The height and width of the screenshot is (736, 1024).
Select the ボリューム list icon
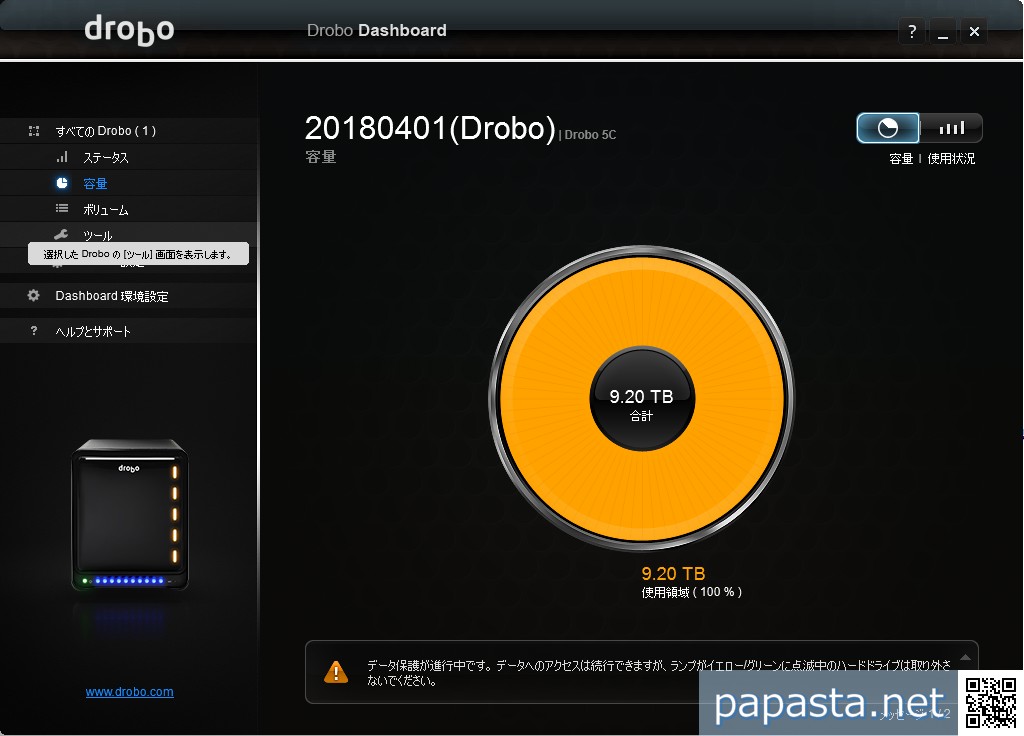coord(62,209)
